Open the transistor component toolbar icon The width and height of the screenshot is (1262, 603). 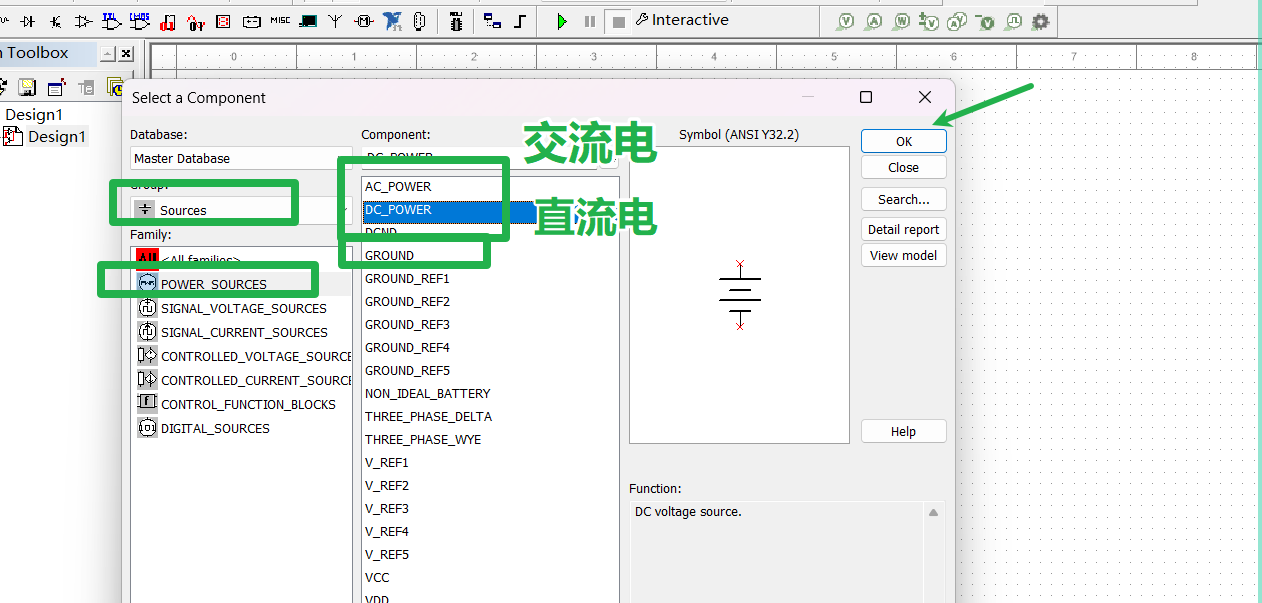56,21
